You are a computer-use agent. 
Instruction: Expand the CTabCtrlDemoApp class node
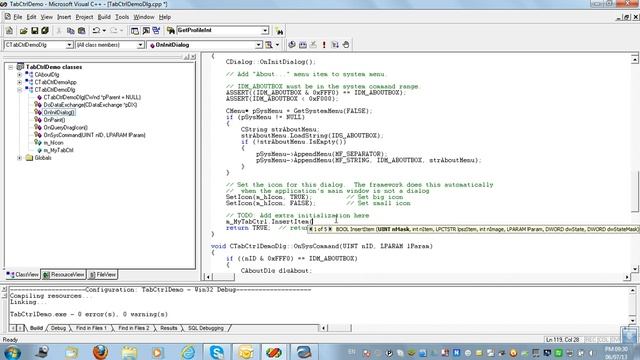19,82
